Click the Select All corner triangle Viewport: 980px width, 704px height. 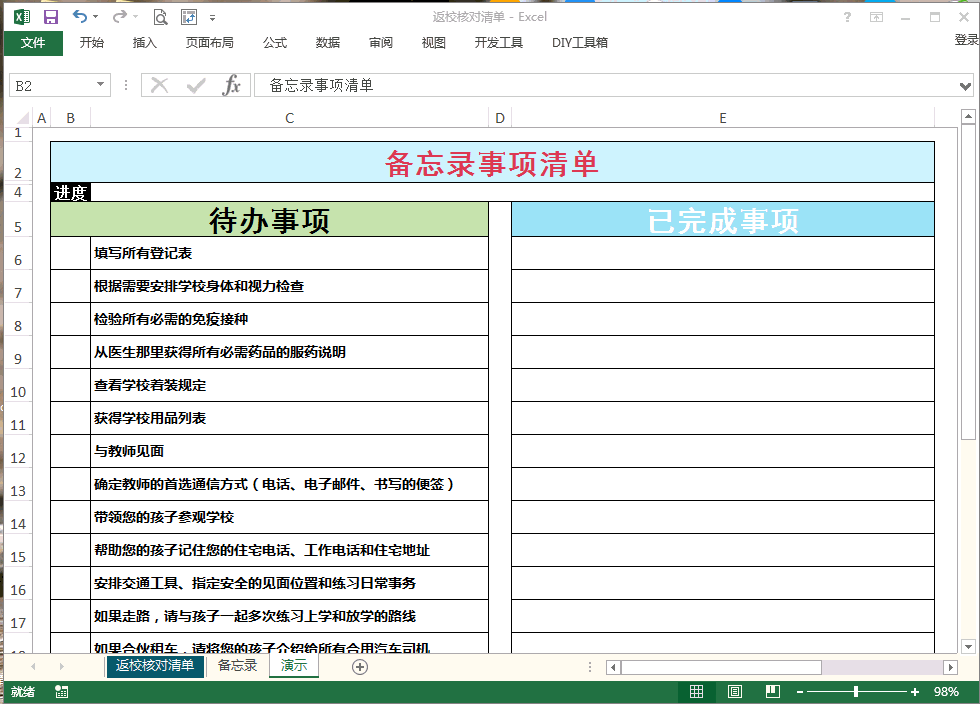pos(22,118)
